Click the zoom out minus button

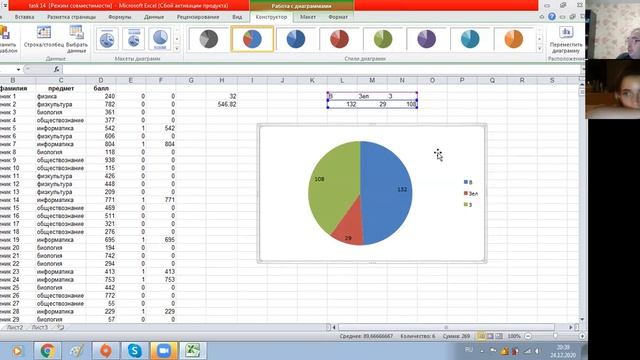tap(528, 336)
